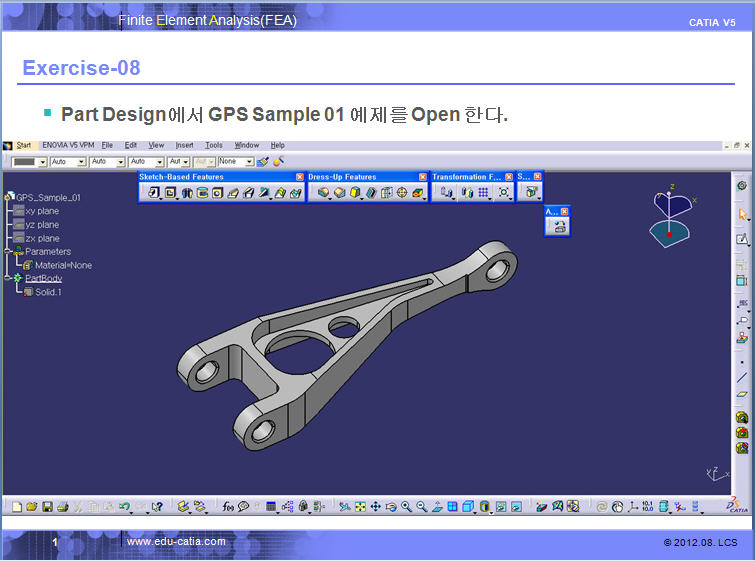Open the Insert menu
Image resolution: width=755 pixels, height=562 pixels.
point(184,146)
